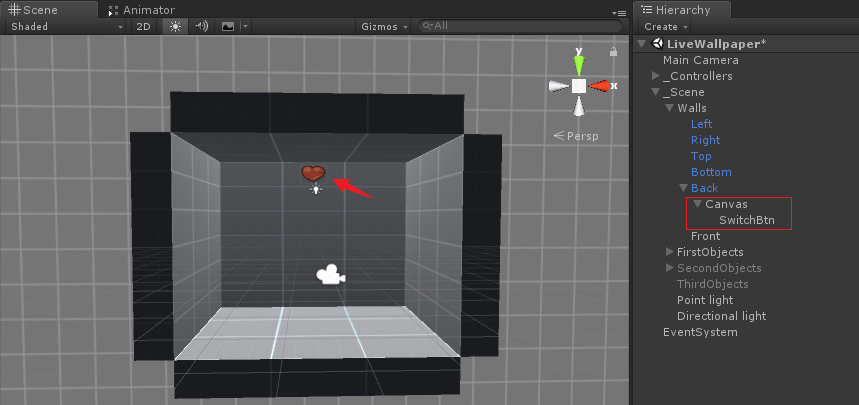
Task: Collapse the Back wall object
Action: 683,188
